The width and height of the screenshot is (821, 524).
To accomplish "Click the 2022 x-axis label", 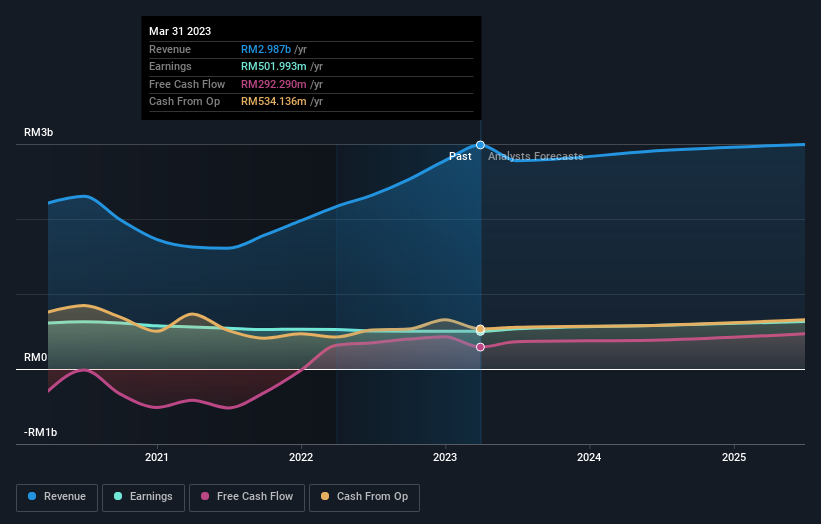I will coord(301,457).
